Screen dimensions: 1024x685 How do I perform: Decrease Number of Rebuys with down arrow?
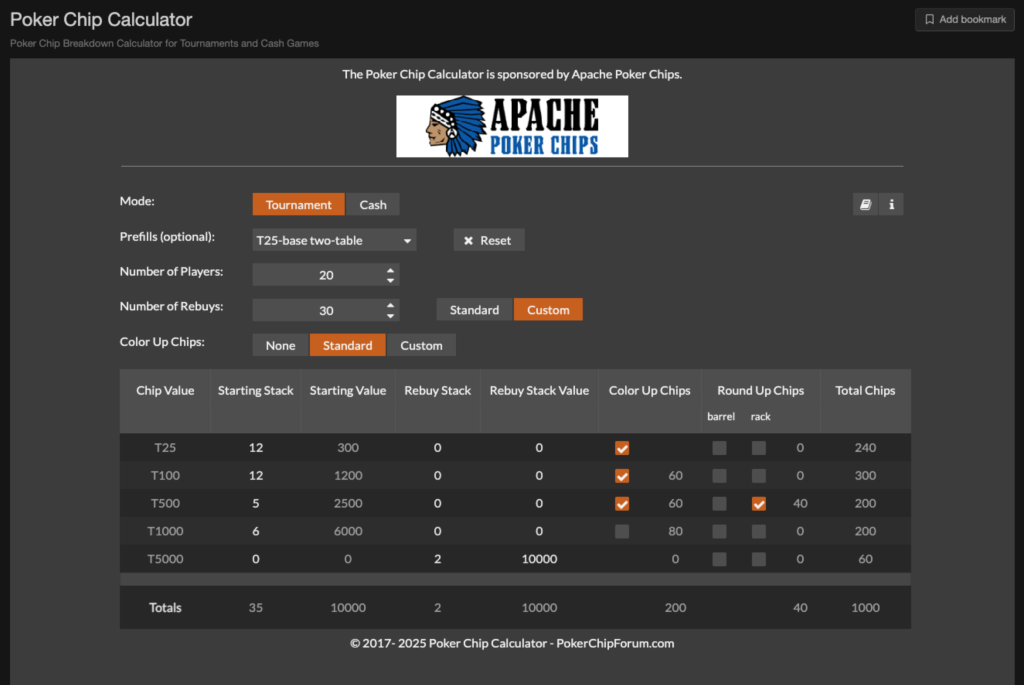click(x=390, y=316)
